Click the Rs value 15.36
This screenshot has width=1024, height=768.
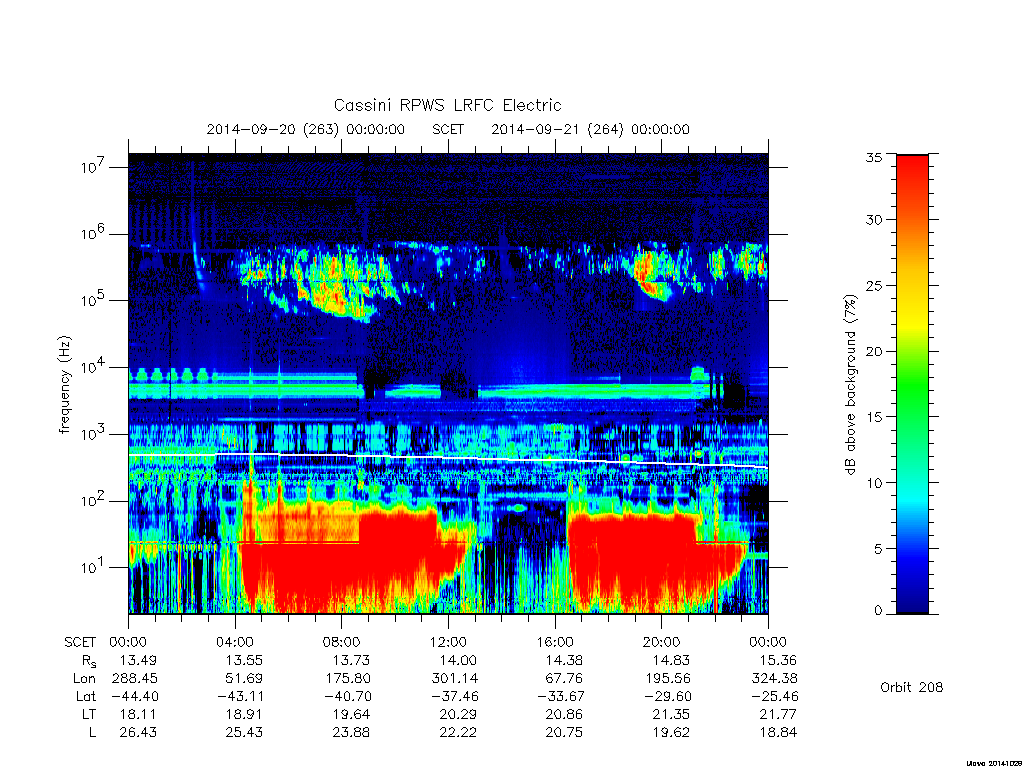click(x=778, y=660)
